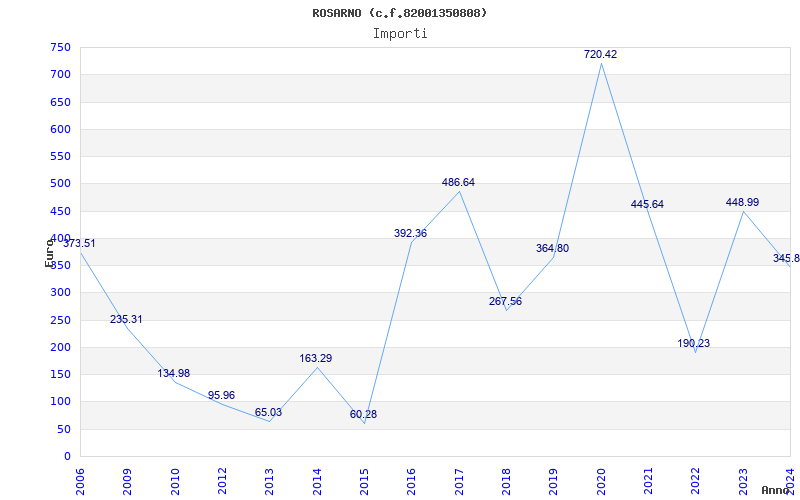Click the y-axis value 750
The height and width of the screenshot is (500, 800).
coord(60,47)
